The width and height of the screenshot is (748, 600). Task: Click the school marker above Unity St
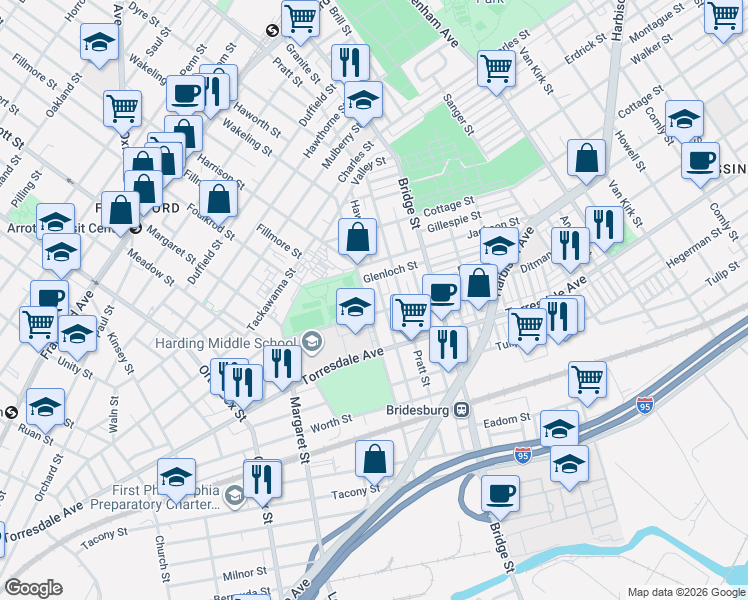77,337
